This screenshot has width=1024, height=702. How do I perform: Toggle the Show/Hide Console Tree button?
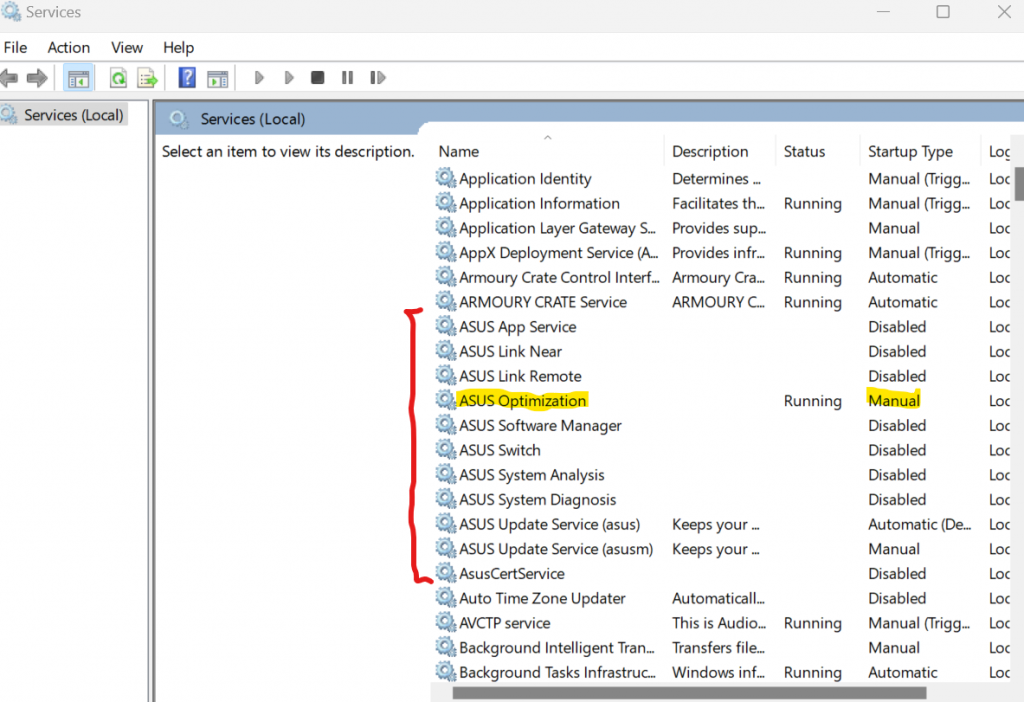78,78
